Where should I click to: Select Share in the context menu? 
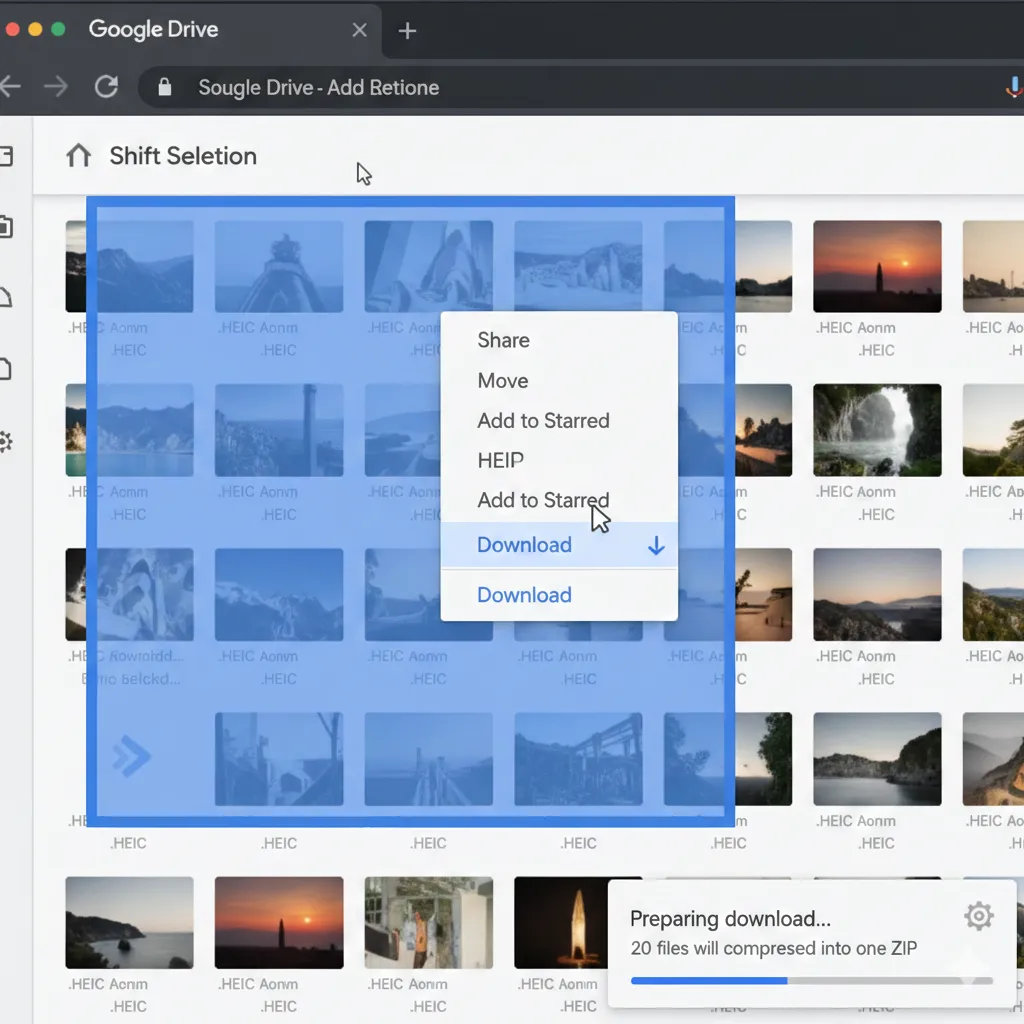click(x=504, y=340)
